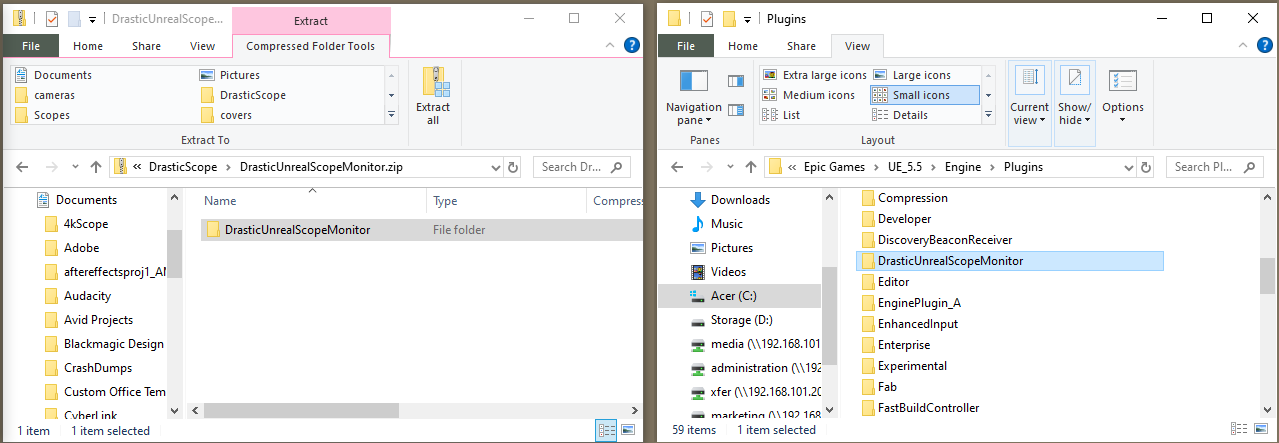The image size is (1279, 443).
Task: Click Extract all icon in zip window
Action: [433, 96]
